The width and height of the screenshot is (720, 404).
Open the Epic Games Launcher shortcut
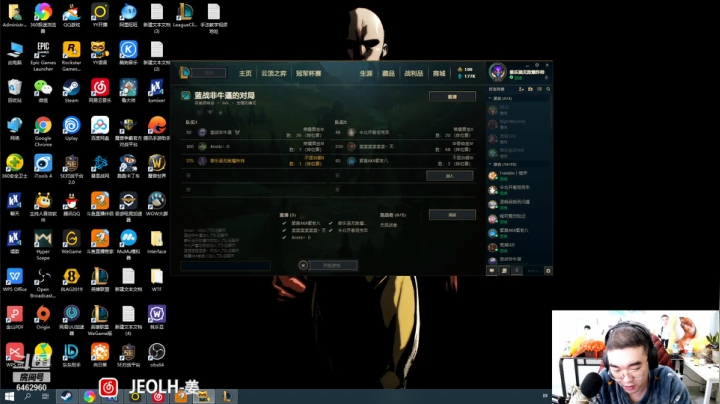tap(43, 56)
